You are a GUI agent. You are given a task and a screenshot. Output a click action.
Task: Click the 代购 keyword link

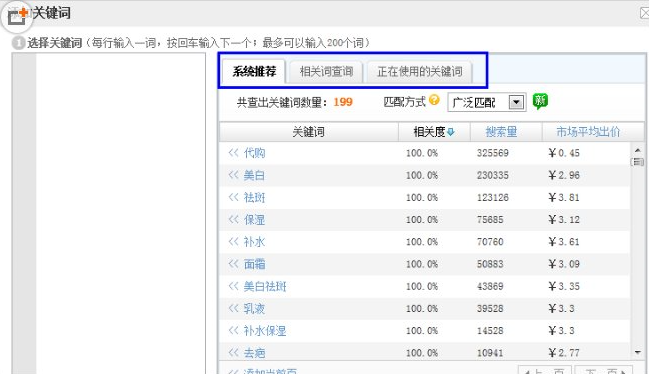click(x=254, y=153)
